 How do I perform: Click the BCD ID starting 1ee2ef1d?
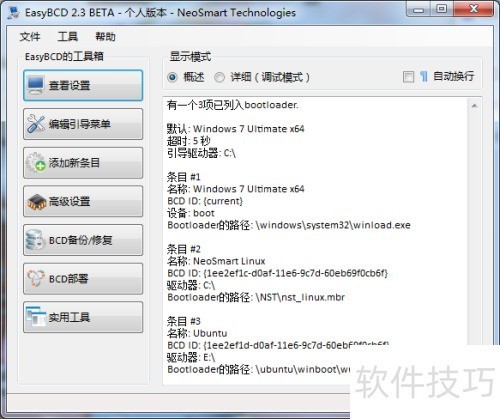click(278, 345)
